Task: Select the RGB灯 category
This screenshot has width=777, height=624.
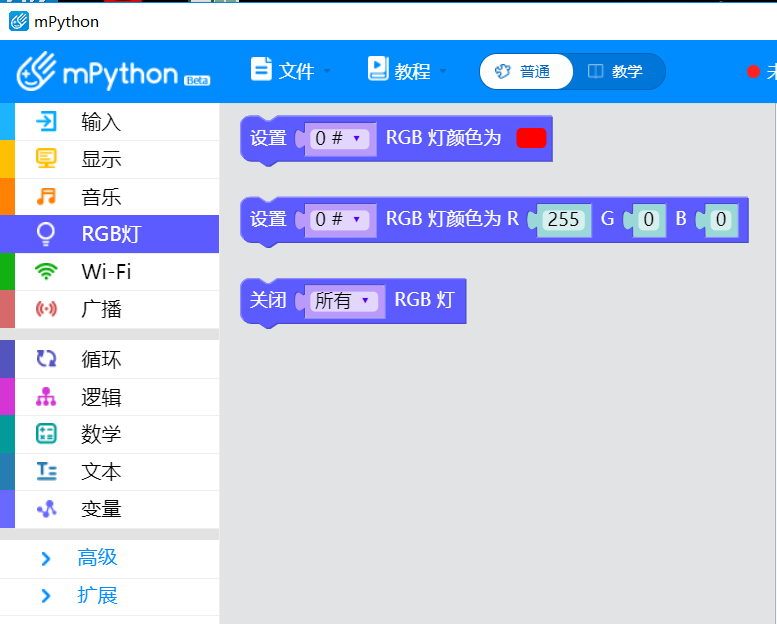Action: pyautogui.click(x=110, y=234)
